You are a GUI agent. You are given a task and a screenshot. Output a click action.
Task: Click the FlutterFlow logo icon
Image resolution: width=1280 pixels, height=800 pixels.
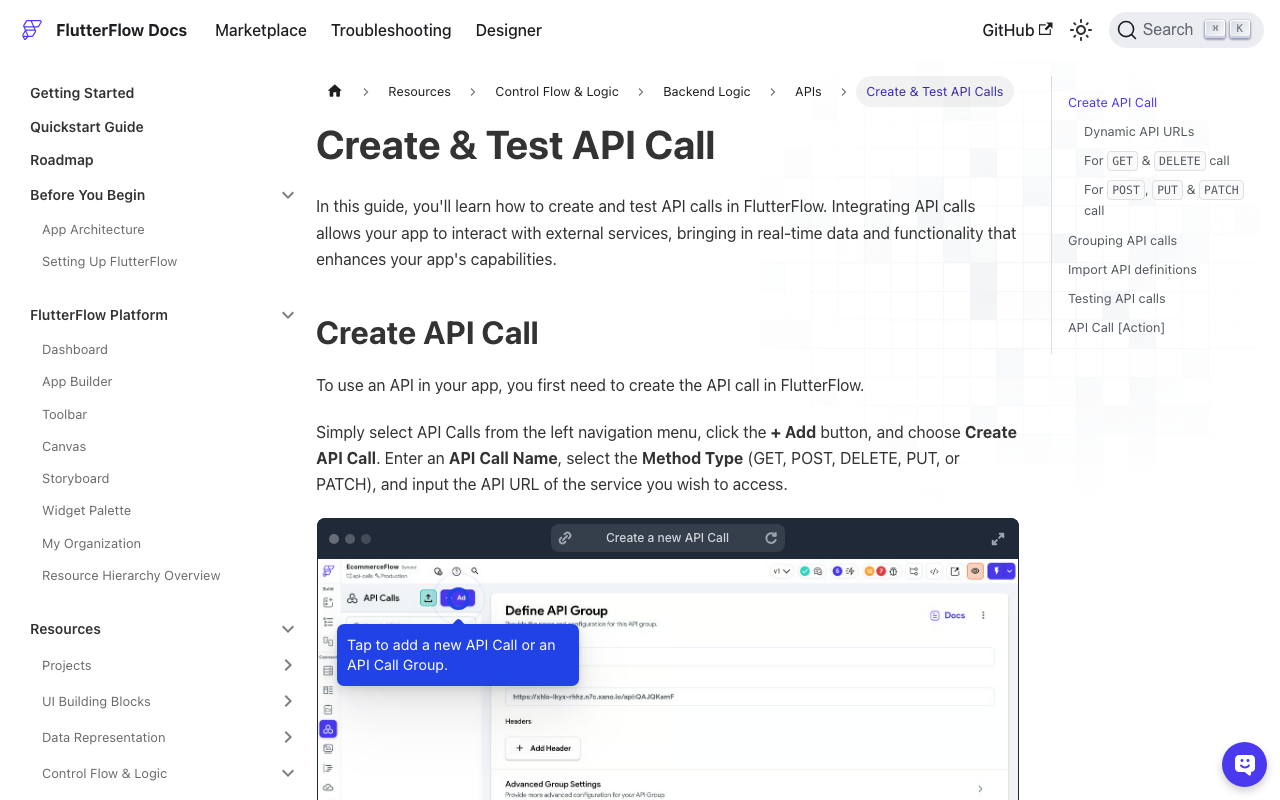coord(32,30)
